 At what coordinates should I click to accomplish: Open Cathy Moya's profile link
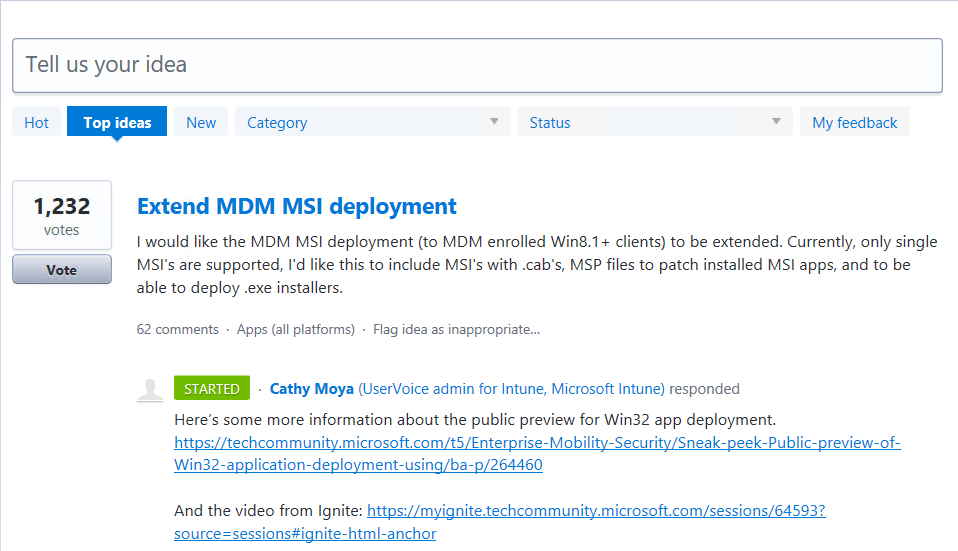point(312,389)
